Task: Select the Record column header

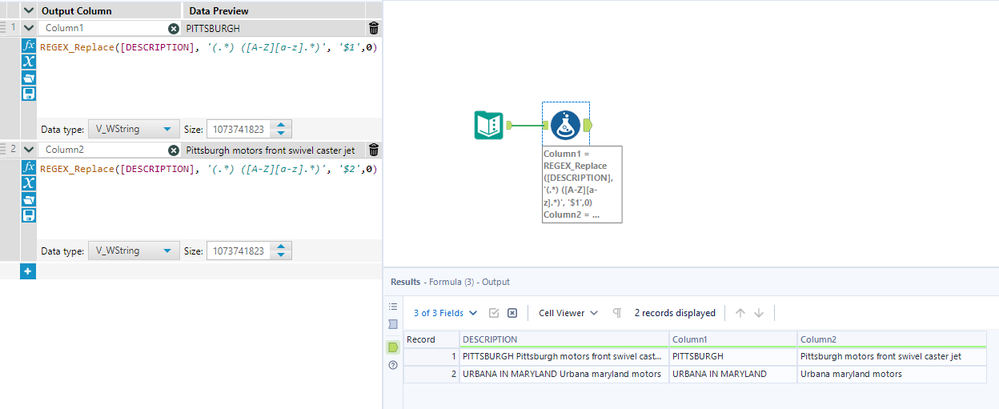Action: [431, 340]
